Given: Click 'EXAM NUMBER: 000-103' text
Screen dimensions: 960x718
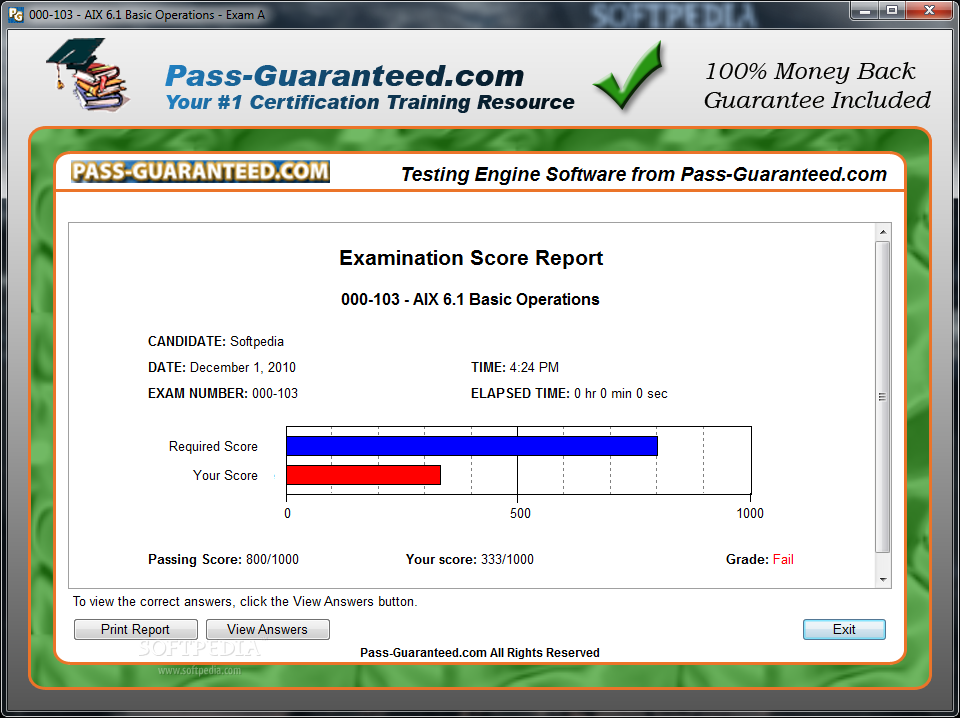Looking at the screenshot, I should [x=223, y=393].
